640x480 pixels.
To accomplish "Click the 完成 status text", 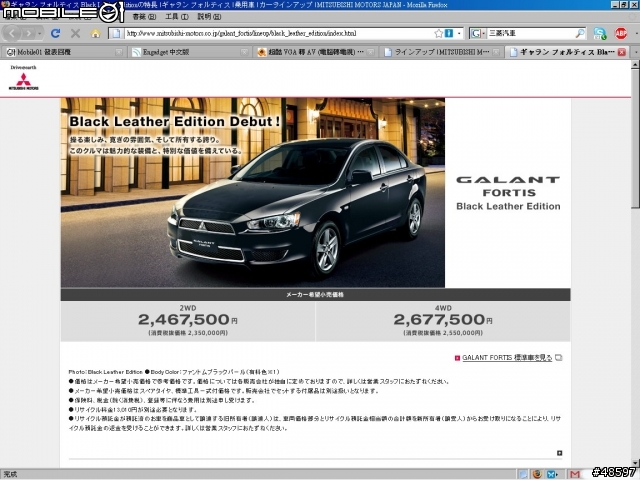I will (10, 474).
